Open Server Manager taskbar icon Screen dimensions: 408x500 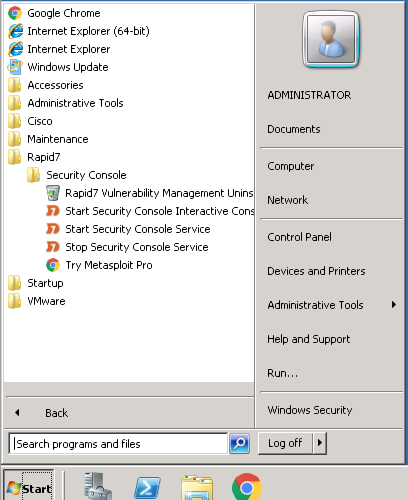pyautogui.click(x=97, y=487)
